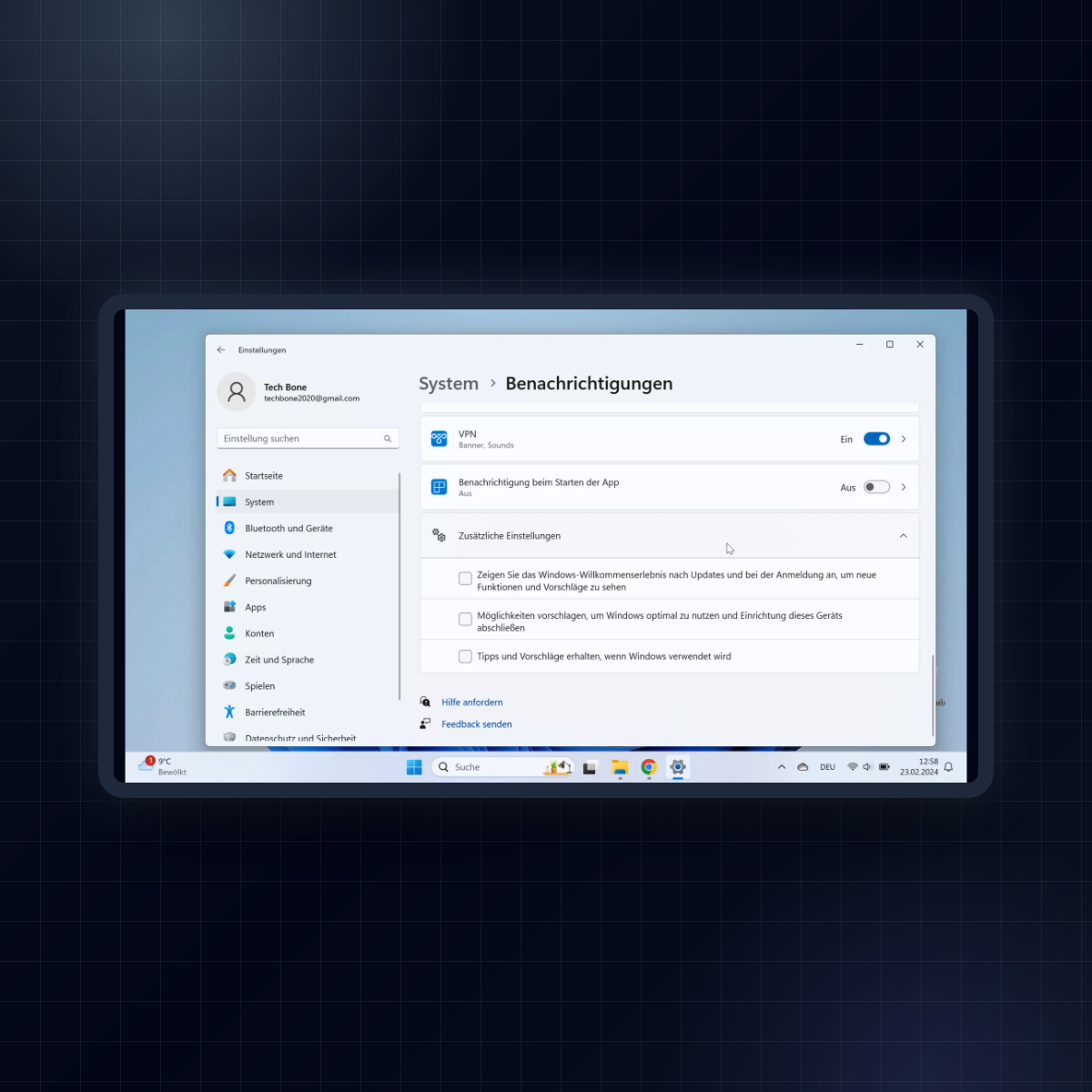
Task: Open VPN notification details chevron
Action: [904, 440]
